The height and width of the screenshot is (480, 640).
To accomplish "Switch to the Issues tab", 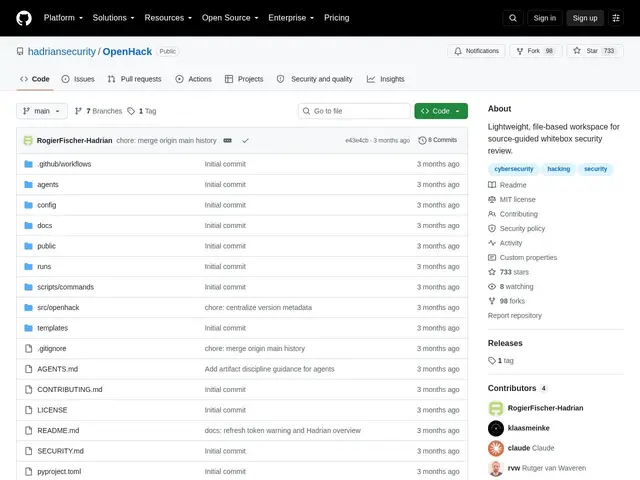I will pos(78,79).
